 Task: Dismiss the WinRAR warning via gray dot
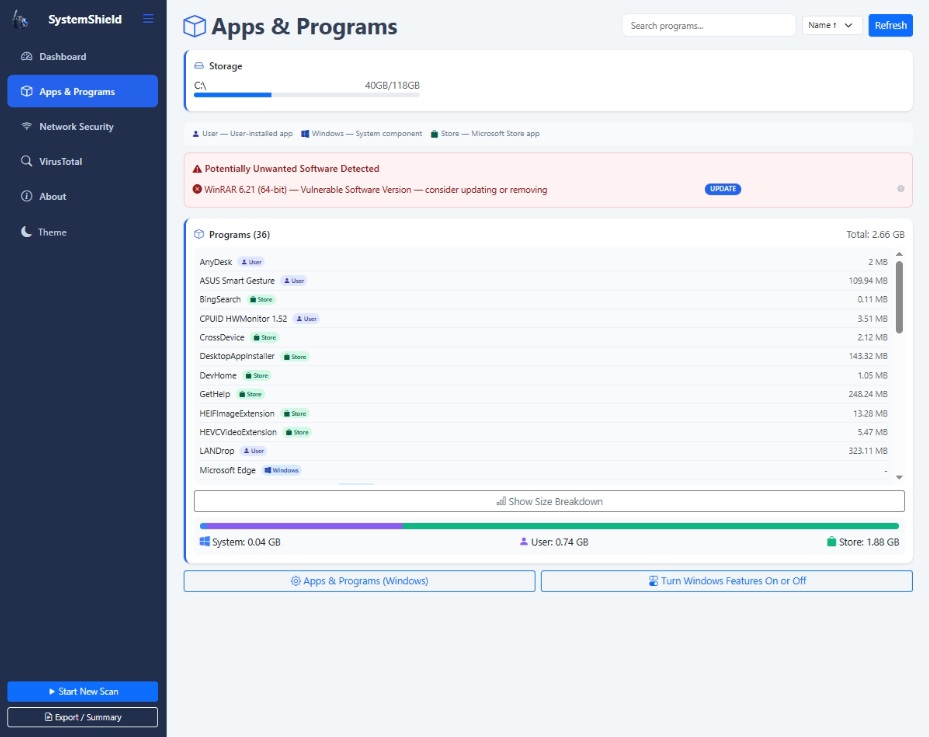pos(900,189)
